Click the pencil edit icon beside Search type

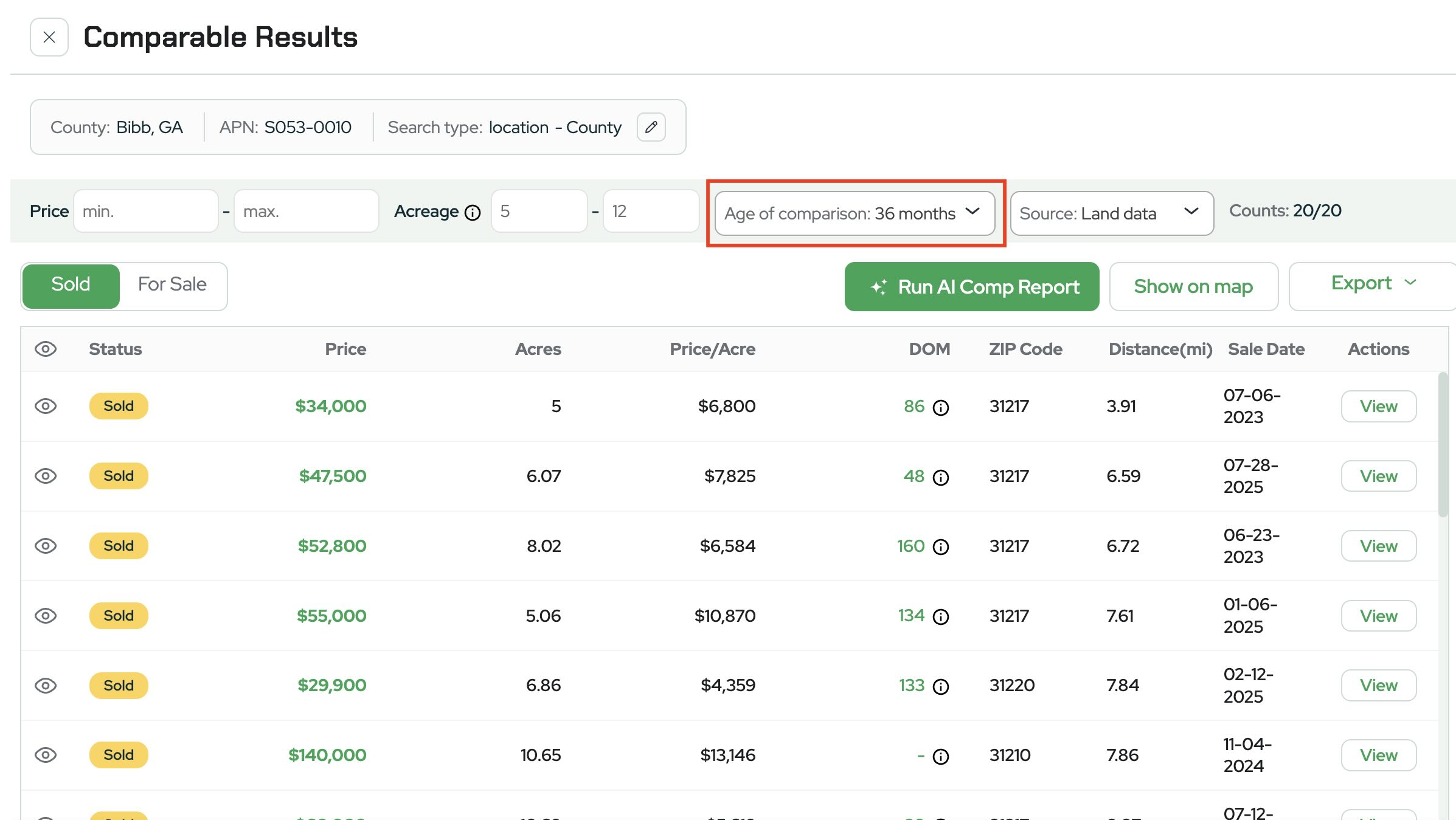(651, 127)
